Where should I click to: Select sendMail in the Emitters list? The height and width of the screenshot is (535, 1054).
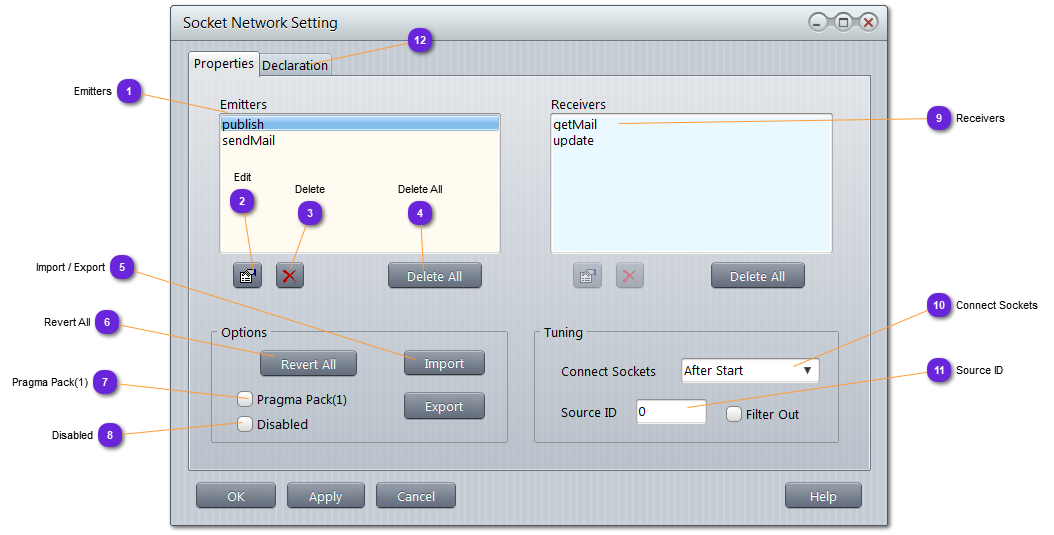click(x=249, y=141)
